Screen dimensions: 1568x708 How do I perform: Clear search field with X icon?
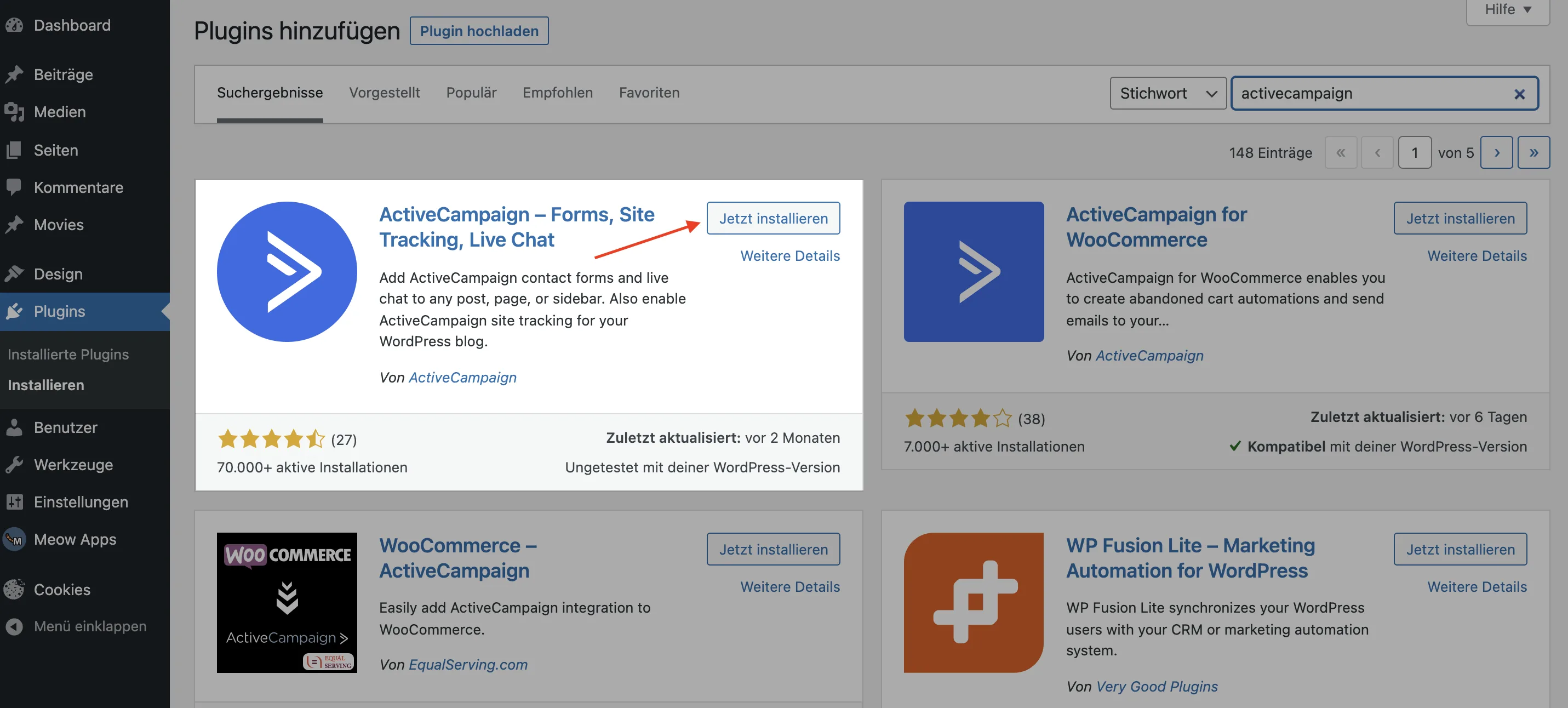pos(1519,94)
